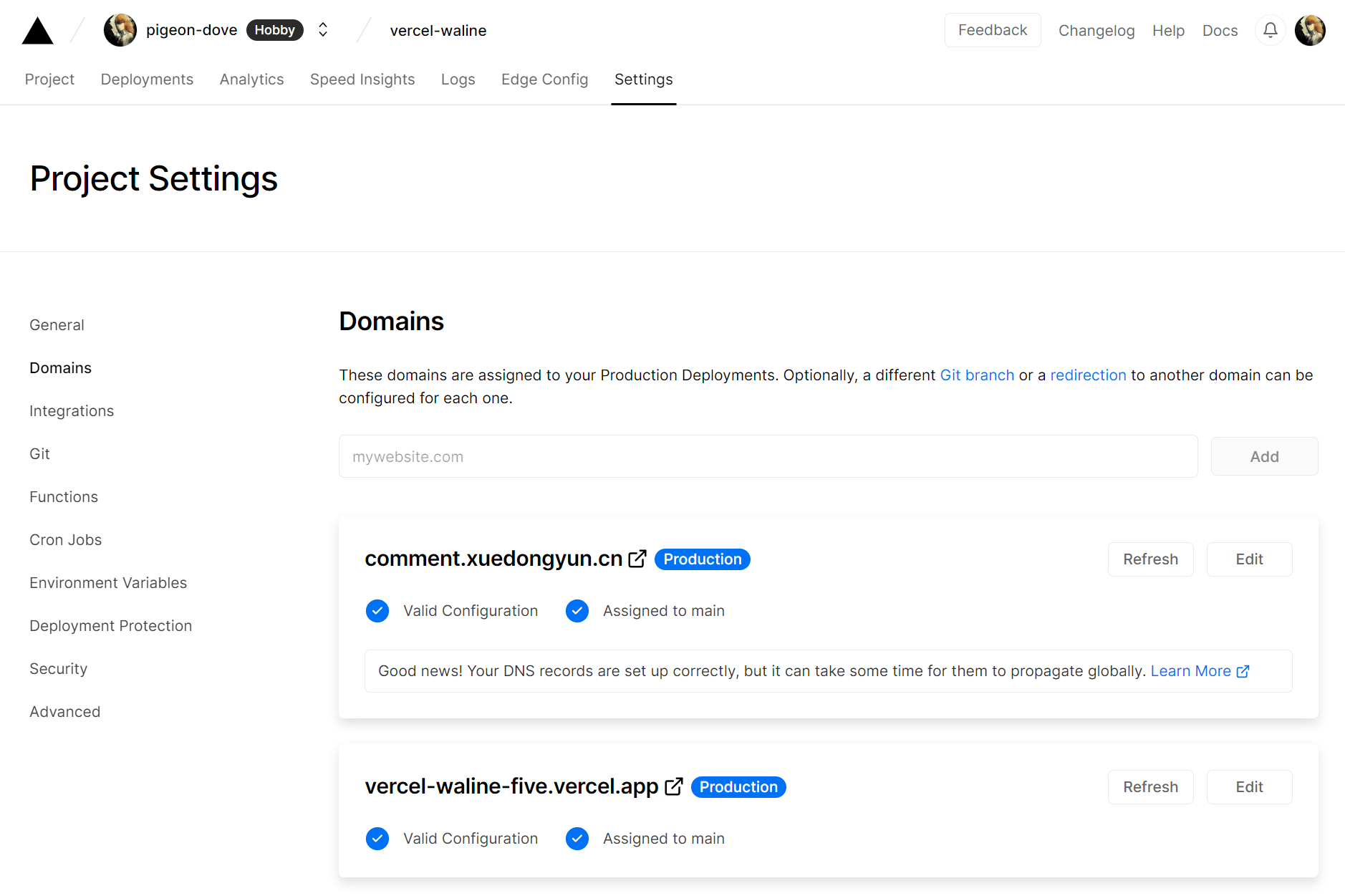Image resolution: width=1345 pixels, height=896 pixels.
Task: Open Deployment Protection settings section
Action: (x=111, y=626)
